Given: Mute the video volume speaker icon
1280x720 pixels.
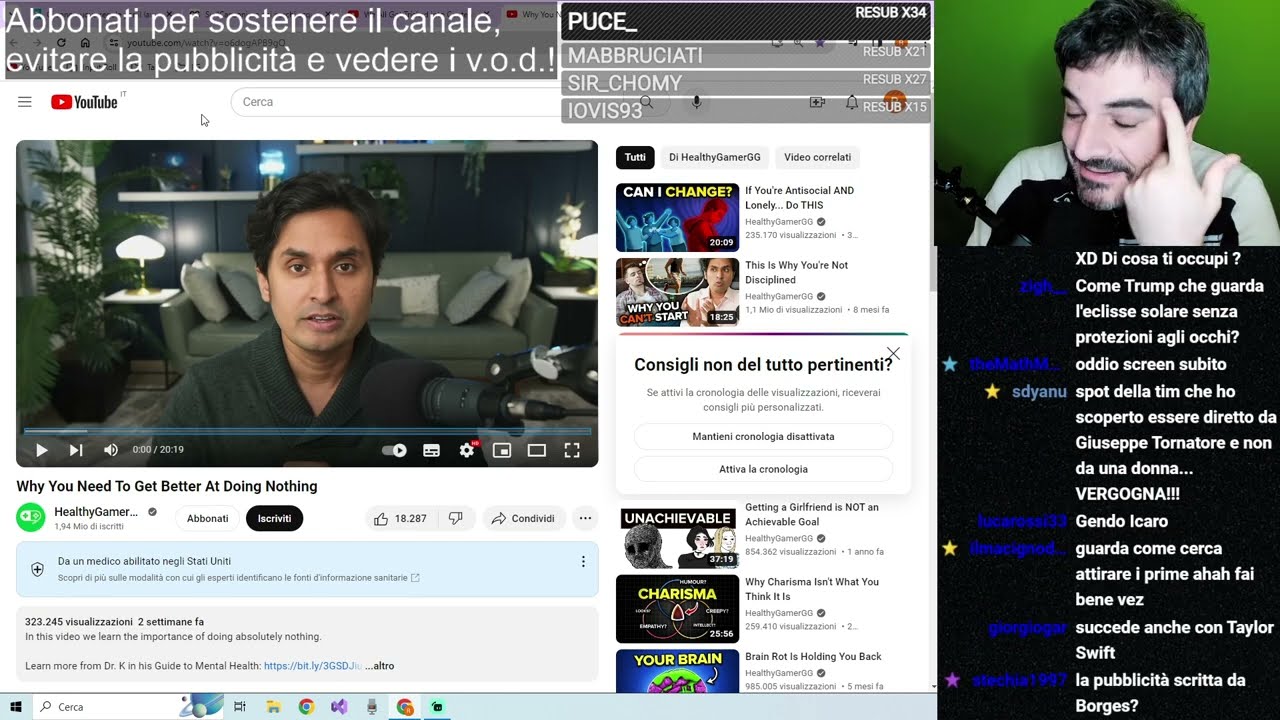Looking at the screenshot, I should tap(111, 450).
